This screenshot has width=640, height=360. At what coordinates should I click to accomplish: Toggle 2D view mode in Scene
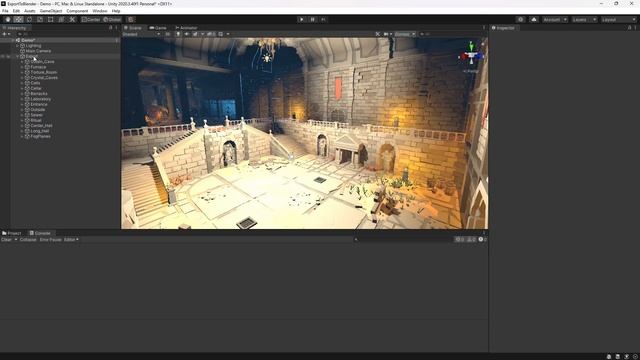[168, 34]
